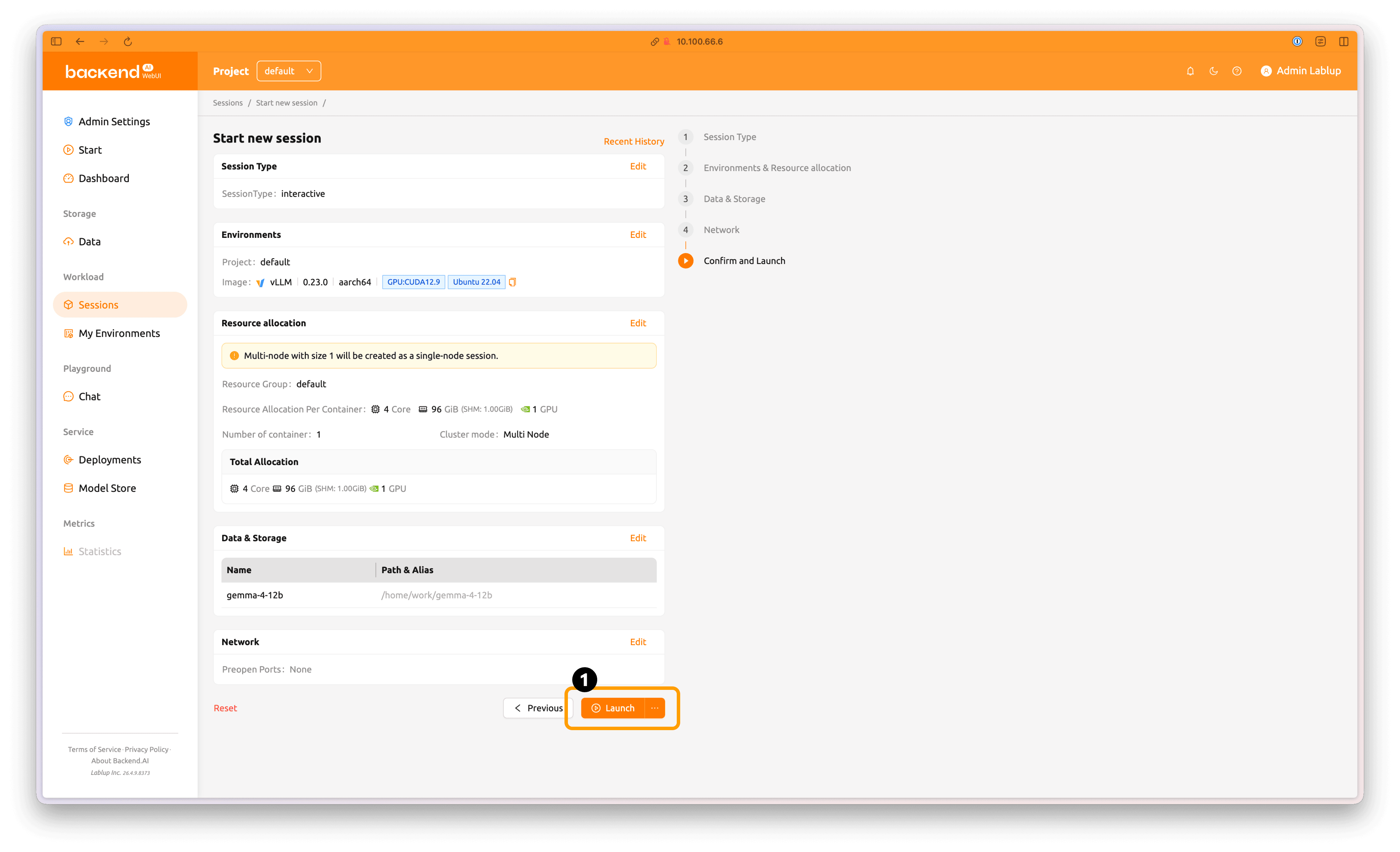
Task: Click the browser address 10.100.66.6
Action: coord(699,41)
